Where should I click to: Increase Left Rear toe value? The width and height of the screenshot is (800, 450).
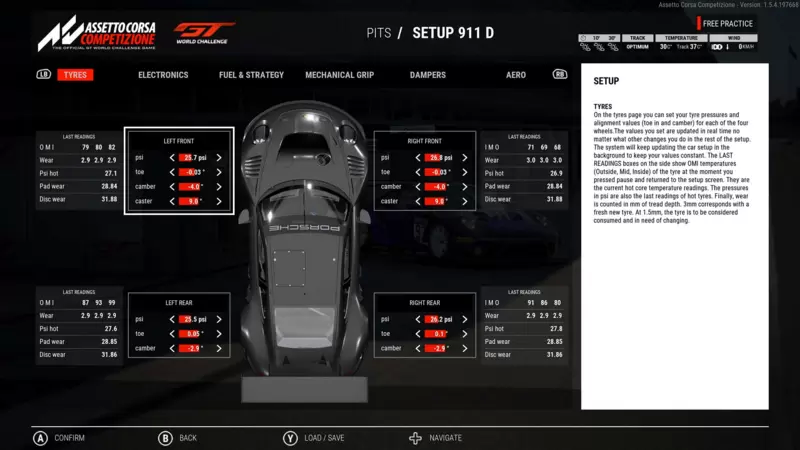[x=219, y=334]
